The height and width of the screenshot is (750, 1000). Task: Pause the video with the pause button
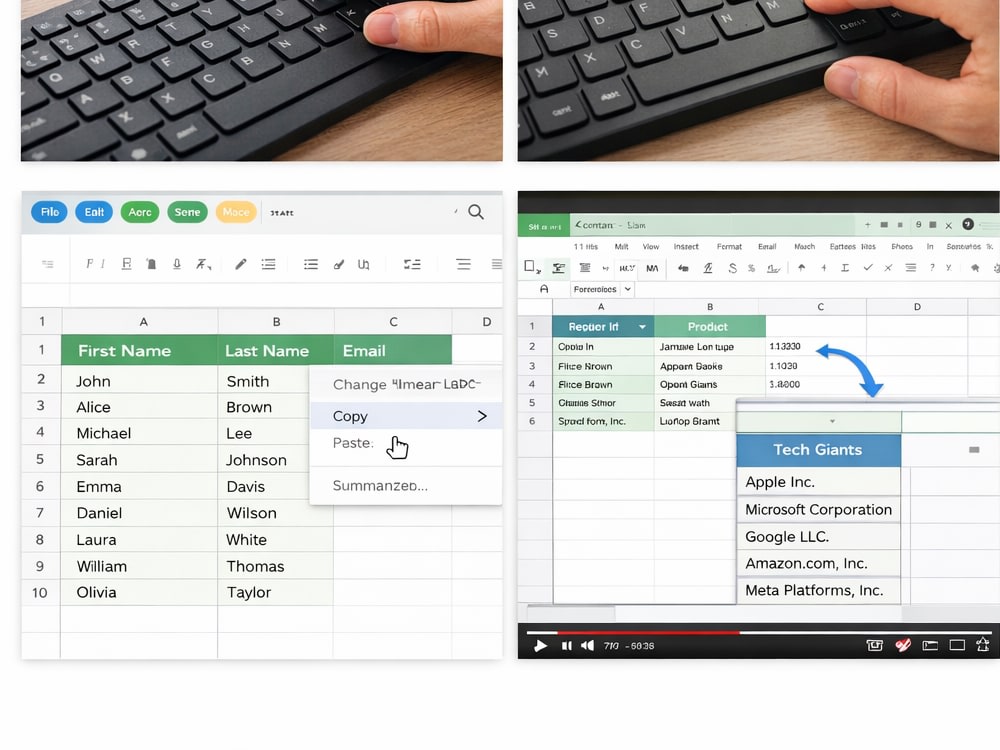point(566,645)
